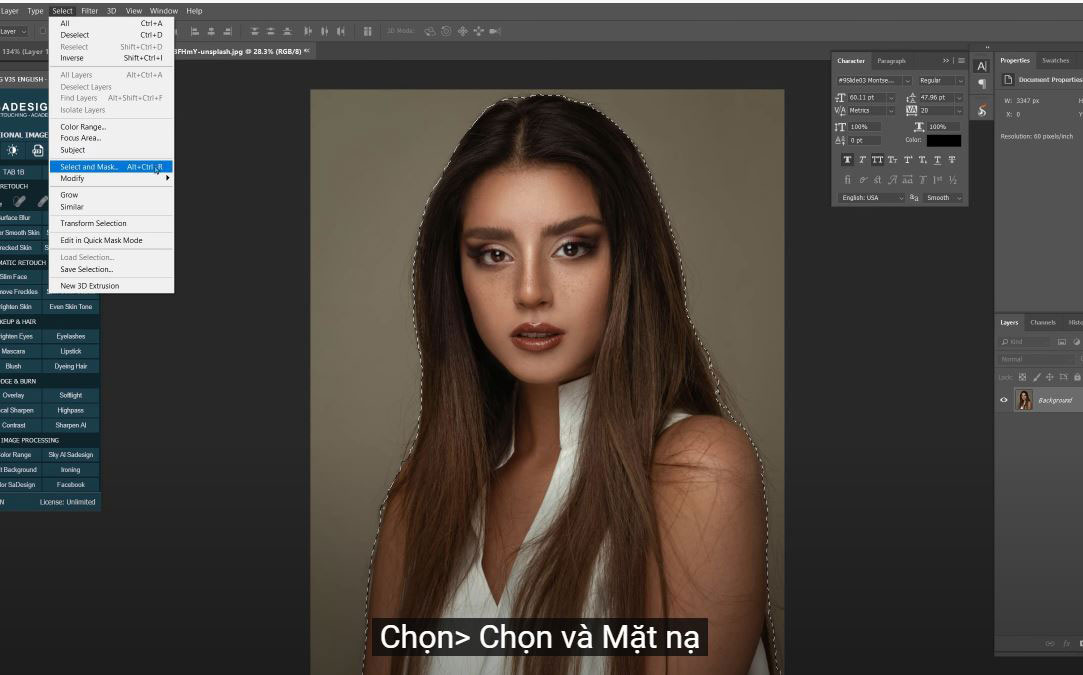Click the Faux Italic text style icon
The image size is (1083, 675).
[862, 160]
